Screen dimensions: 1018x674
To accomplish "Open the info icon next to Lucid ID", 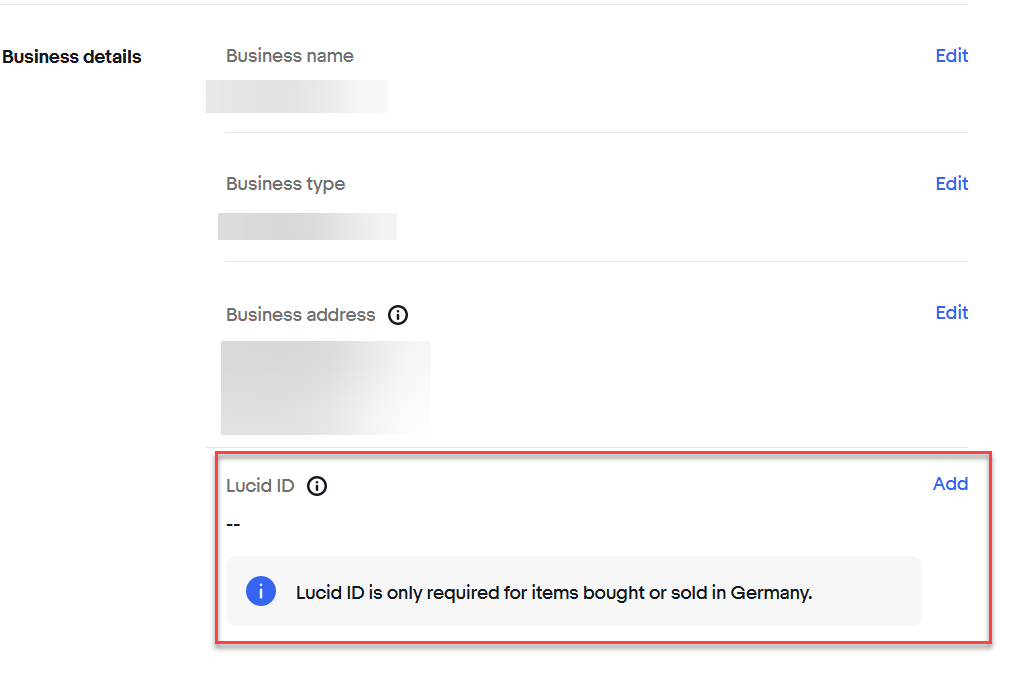I will [x=317, y=486].
